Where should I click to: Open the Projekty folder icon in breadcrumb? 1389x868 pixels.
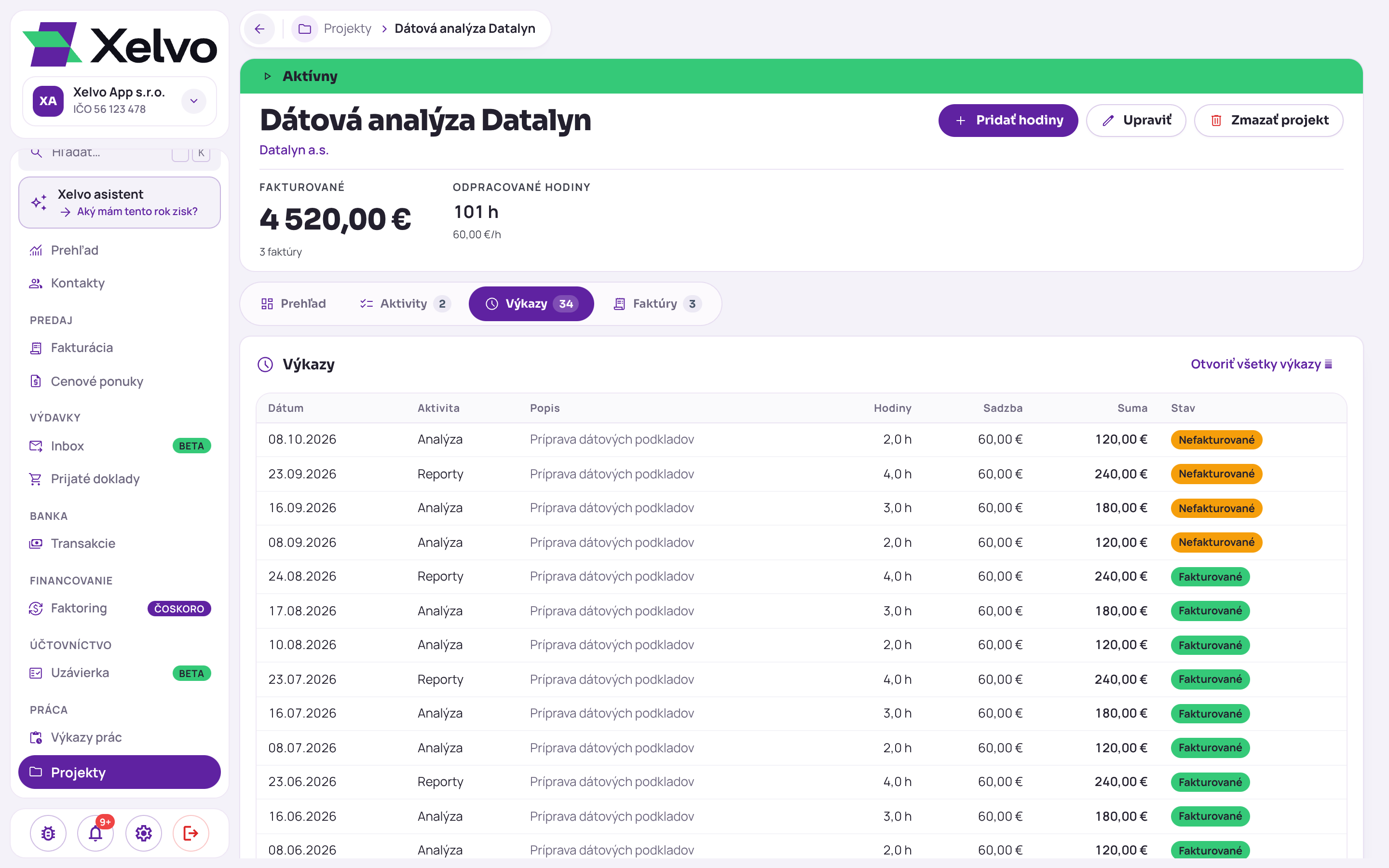pos(305,29)
